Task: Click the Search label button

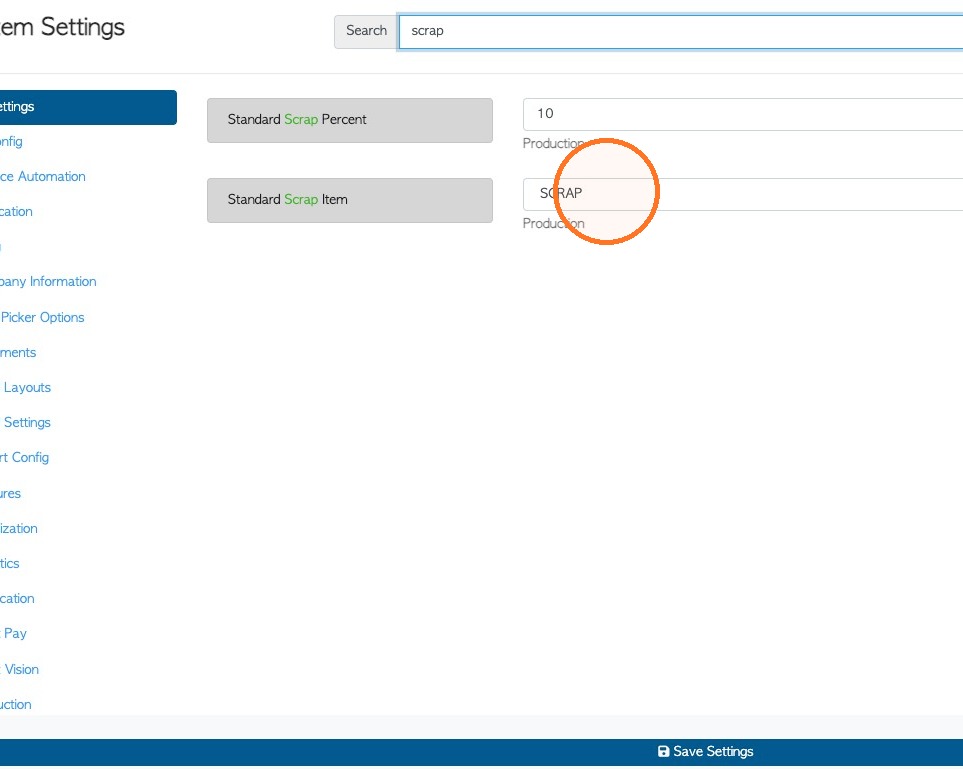Action: point(366,31)
